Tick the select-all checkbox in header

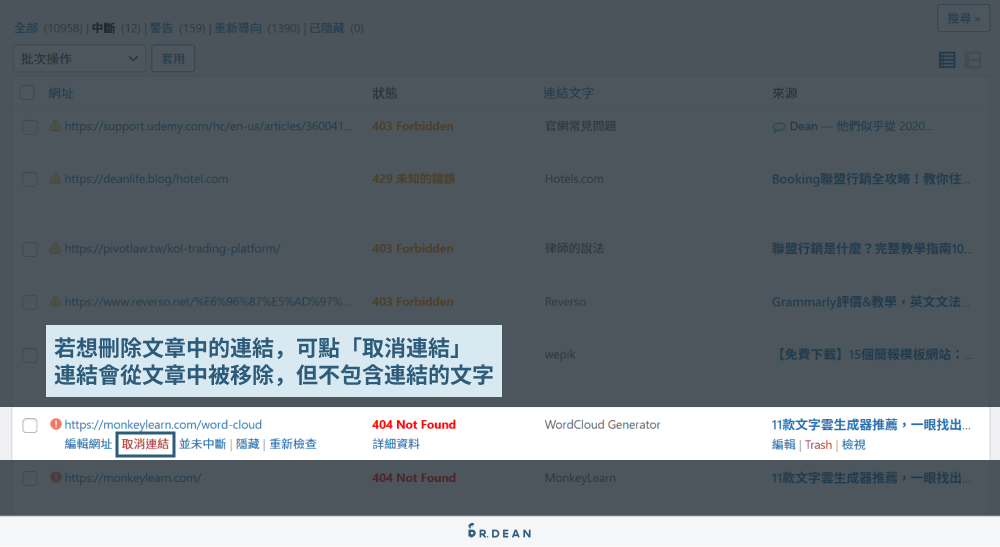click(x=27, y=92)
